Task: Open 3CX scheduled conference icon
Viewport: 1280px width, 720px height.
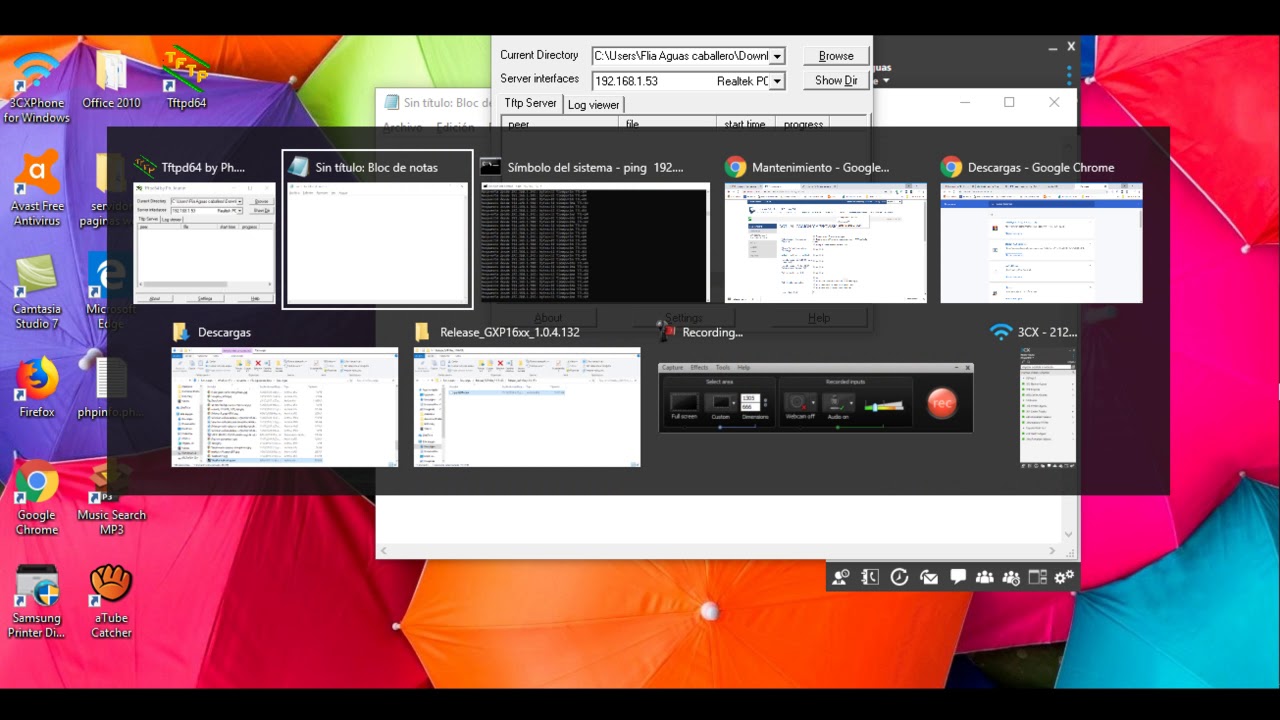Action: pyautogui.click(x=1011, y=577)
